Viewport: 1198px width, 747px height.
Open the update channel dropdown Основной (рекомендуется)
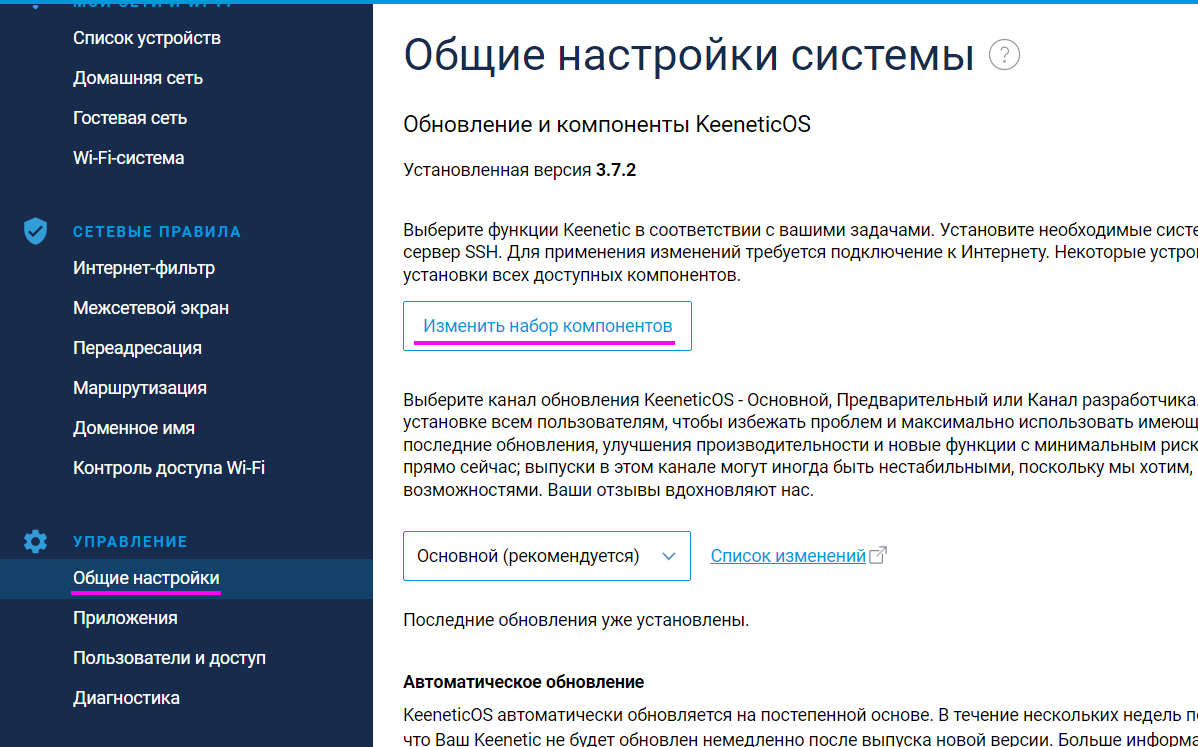(547, 556)
